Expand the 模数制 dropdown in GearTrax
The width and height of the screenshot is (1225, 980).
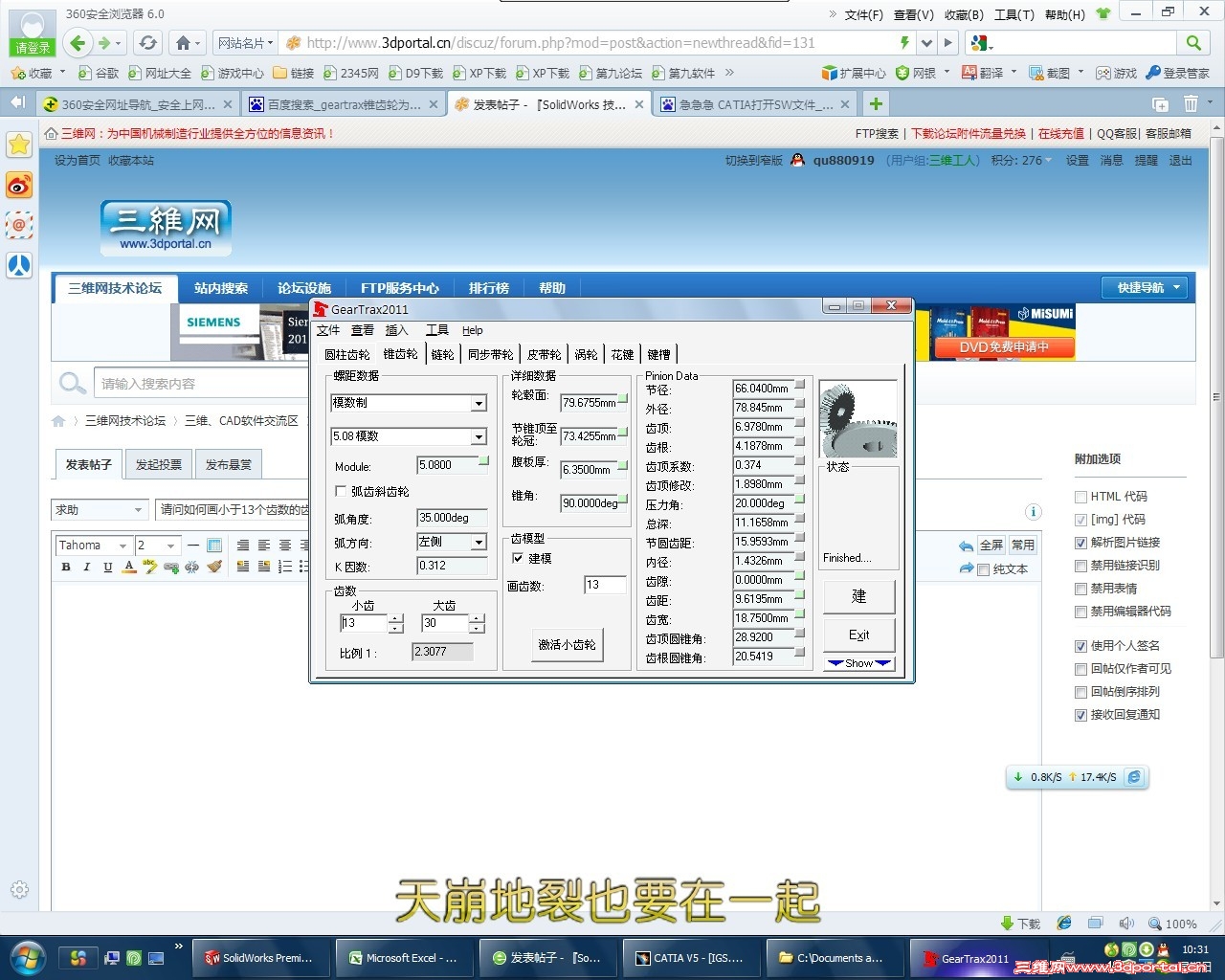pos(479,404)
